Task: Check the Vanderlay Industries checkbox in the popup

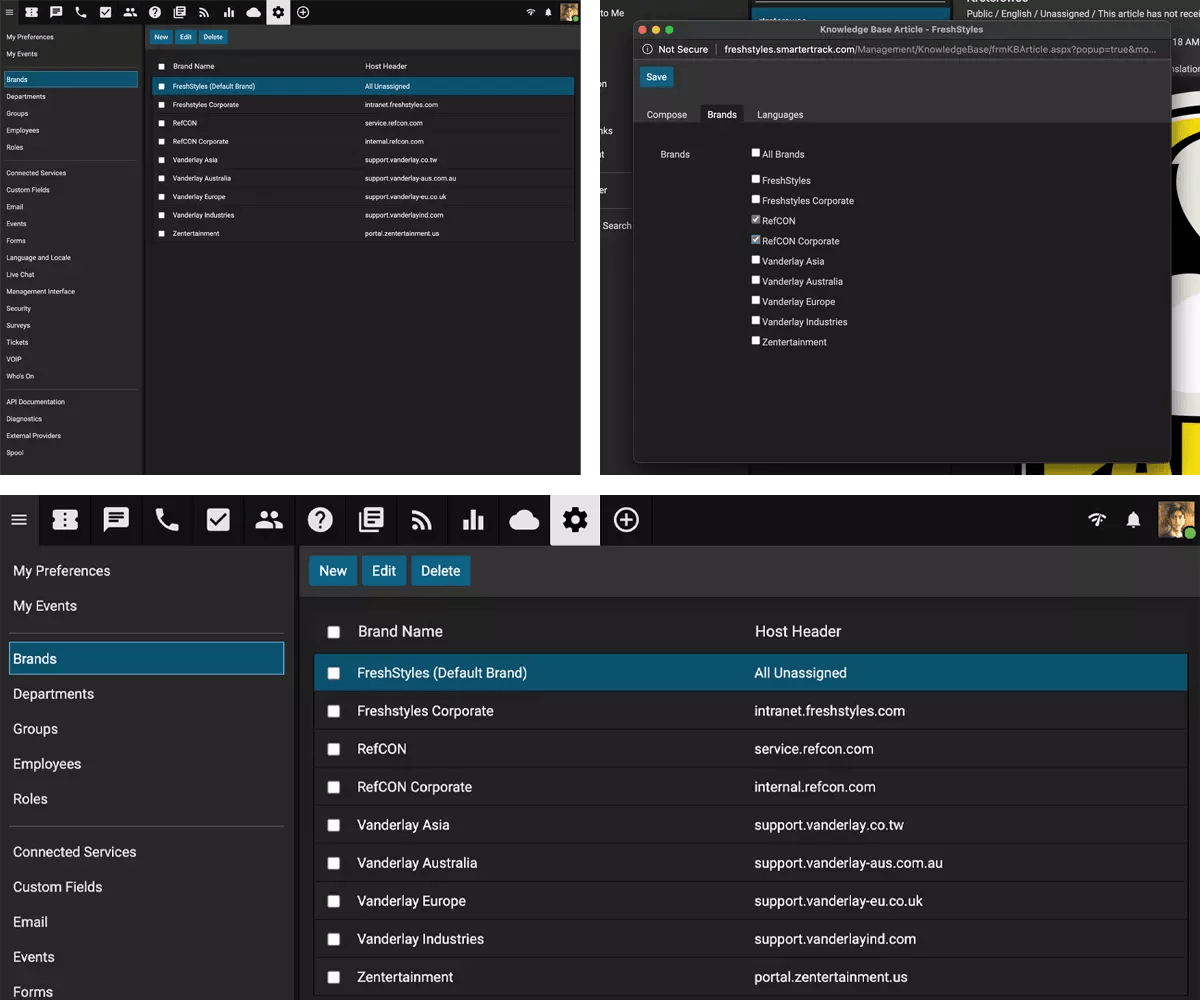Action: [x=756, y=321]
